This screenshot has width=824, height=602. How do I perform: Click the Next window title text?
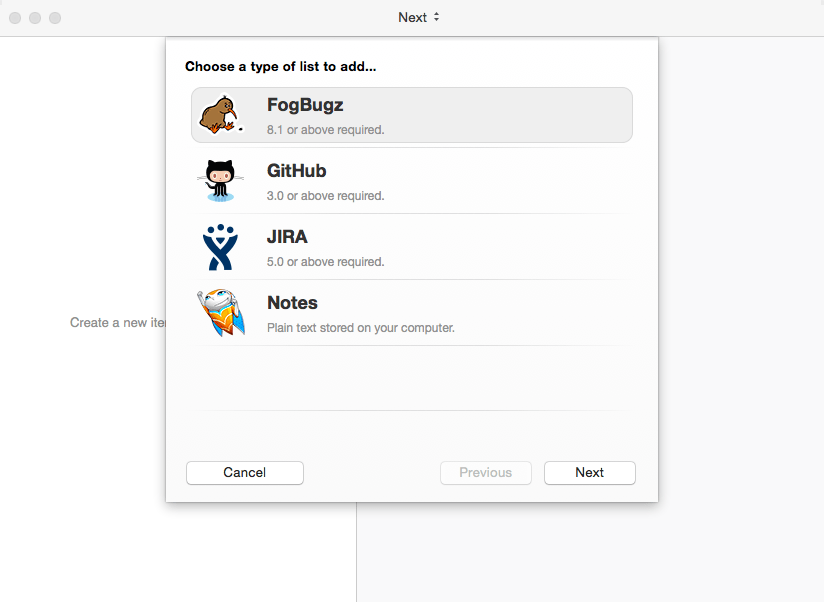pos(413,17)
